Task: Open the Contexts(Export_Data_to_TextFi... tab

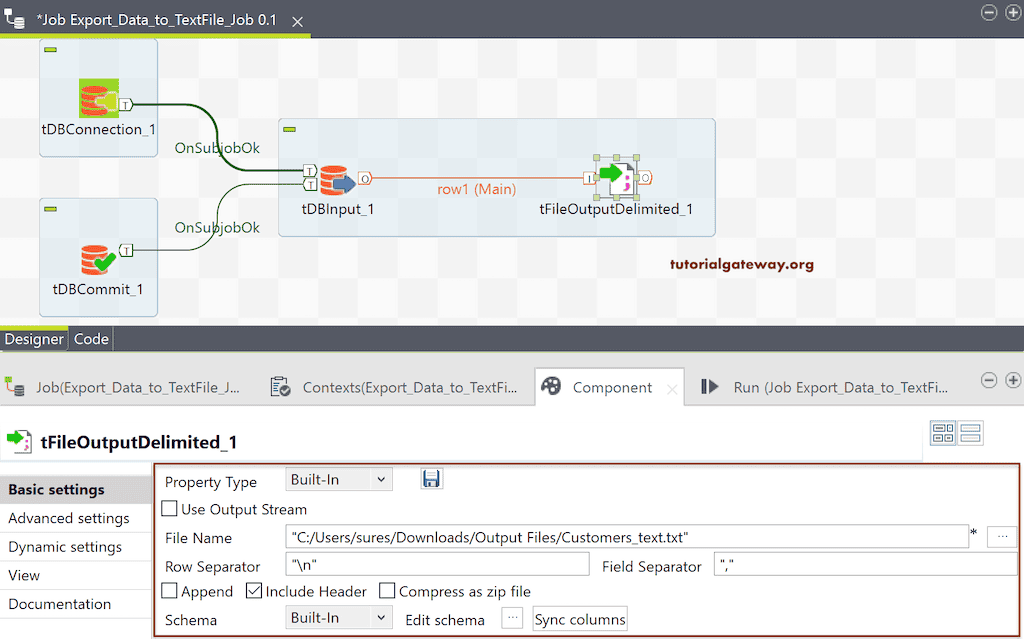Action: [394, 387]
